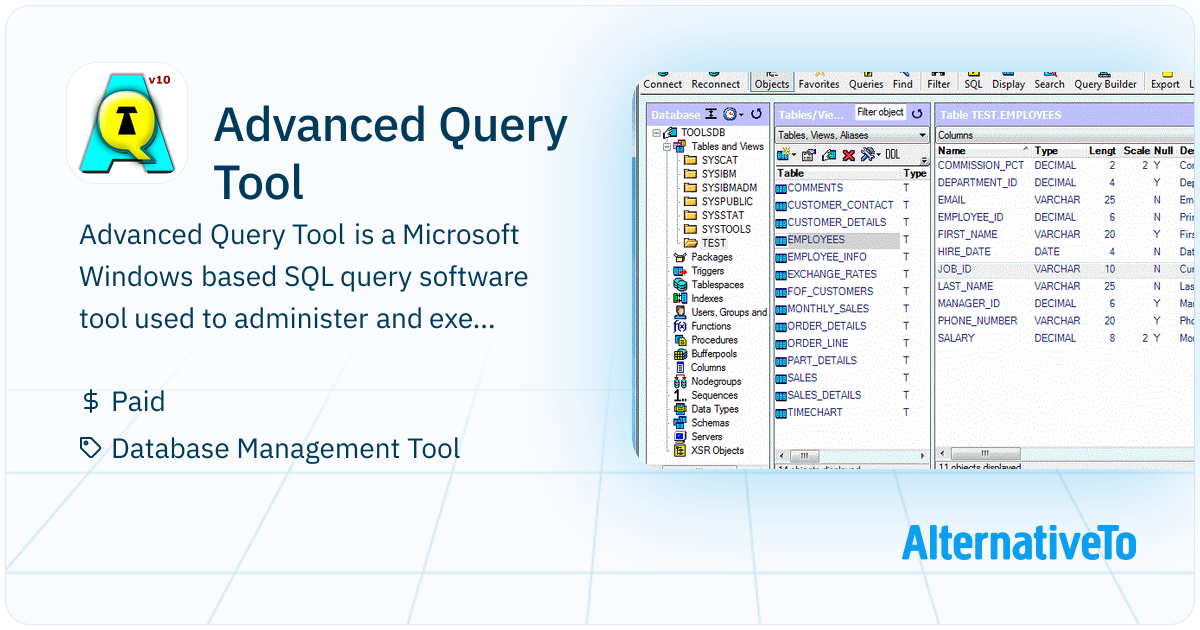Click the Filter object field
The height and width of the screenshot is (630, 1200).
pyautogui.click(x=880, y=113)
